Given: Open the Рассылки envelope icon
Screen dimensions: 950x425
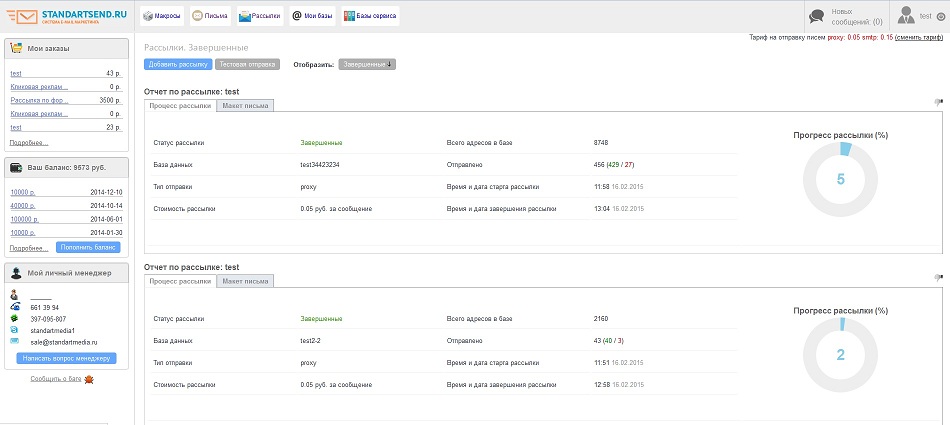Looking at the screenshot, I should pyautogui.click(x=245, y=16).
